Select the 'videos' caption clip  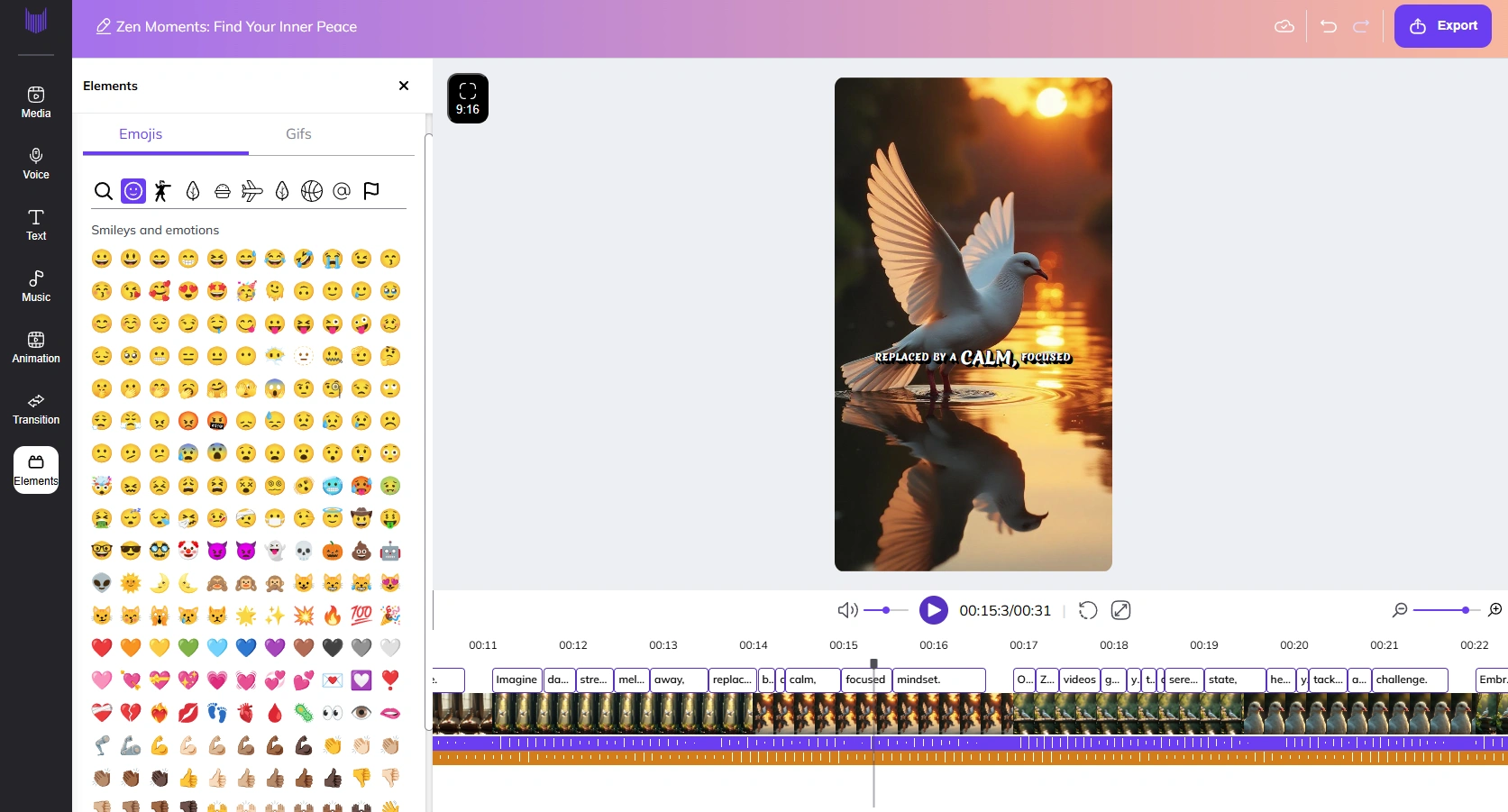pos(1079,680)
